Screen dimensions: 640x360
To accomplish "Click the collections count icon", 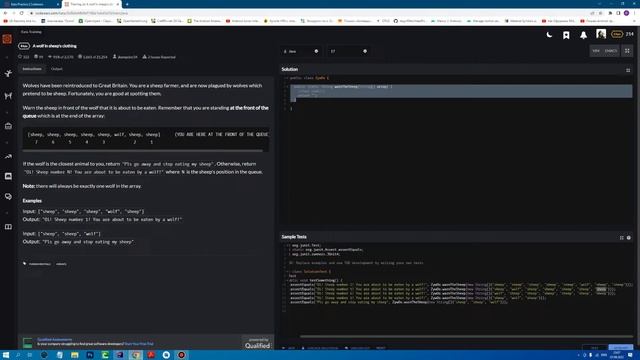I will (36, 57).
